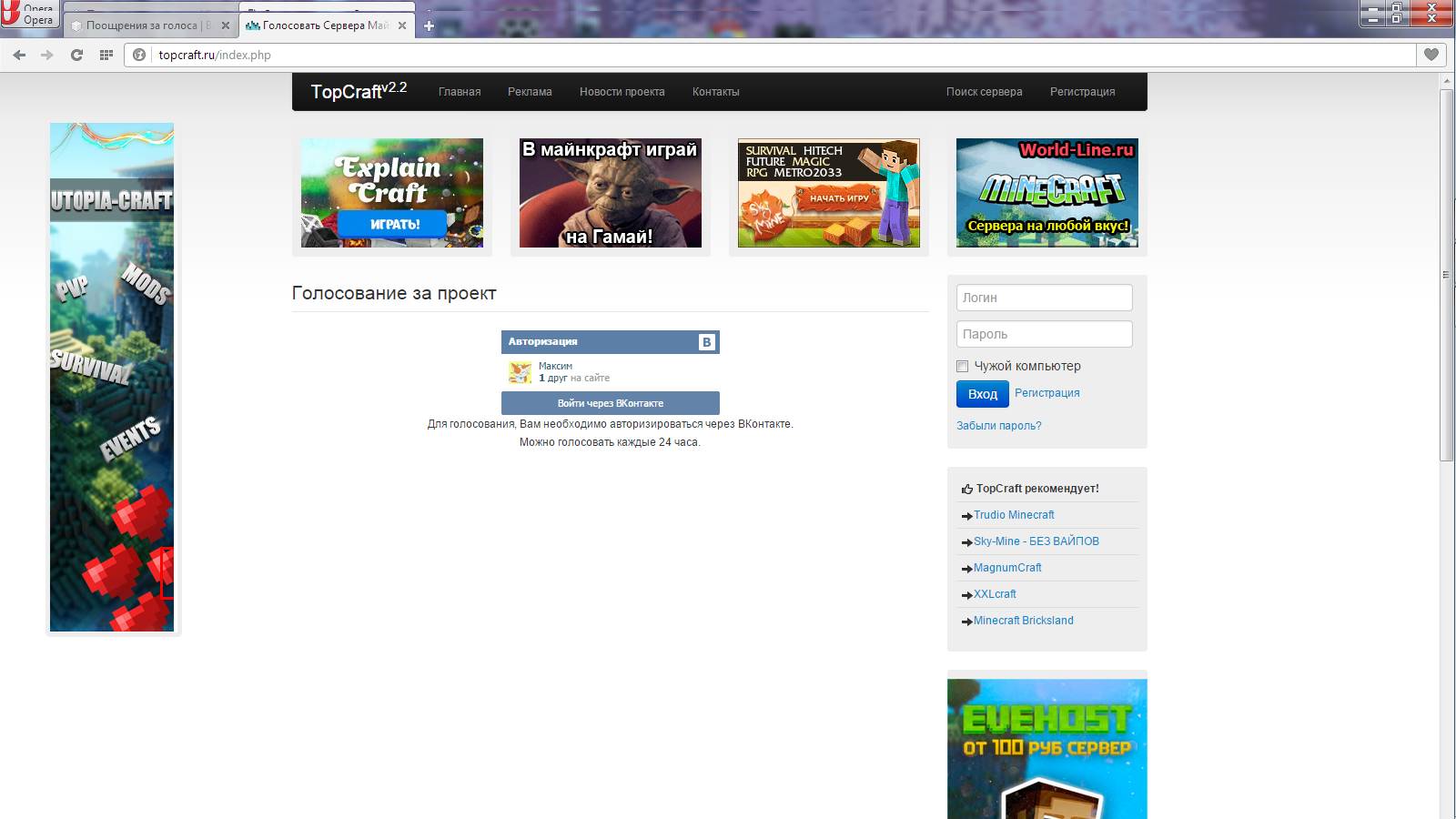Open the XXLcraft link
Image resolution: width=1456 pixels, height=819 pixels.
995,594
